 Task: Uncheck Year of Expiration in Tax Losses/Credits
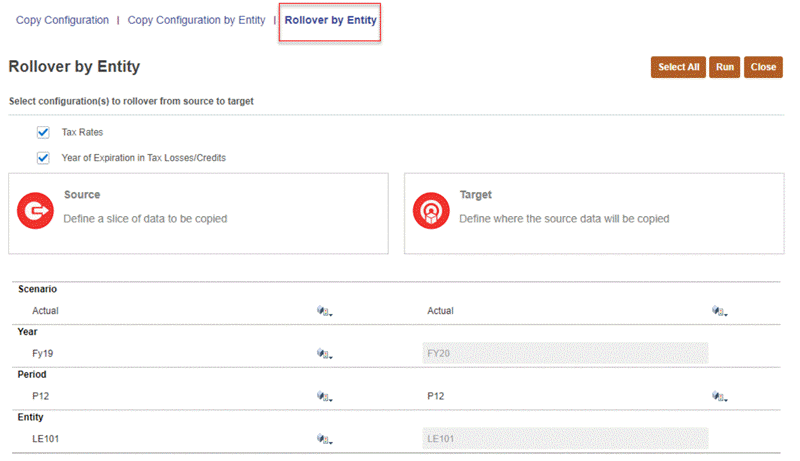43,158
